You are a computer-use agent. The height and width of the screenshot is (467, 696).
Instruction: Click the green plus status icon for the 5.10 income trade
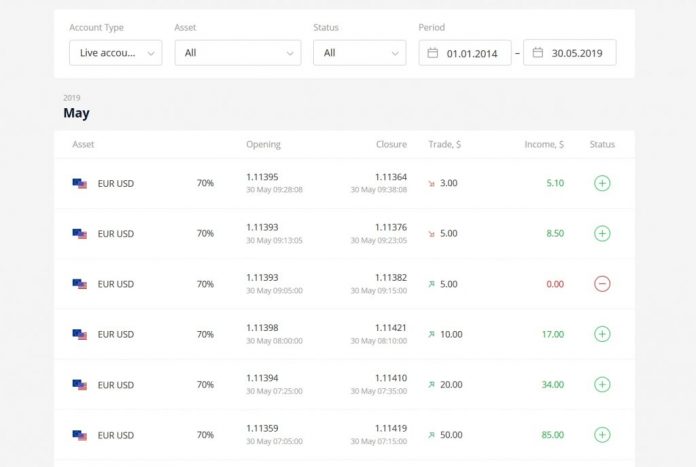click(602, 183)
